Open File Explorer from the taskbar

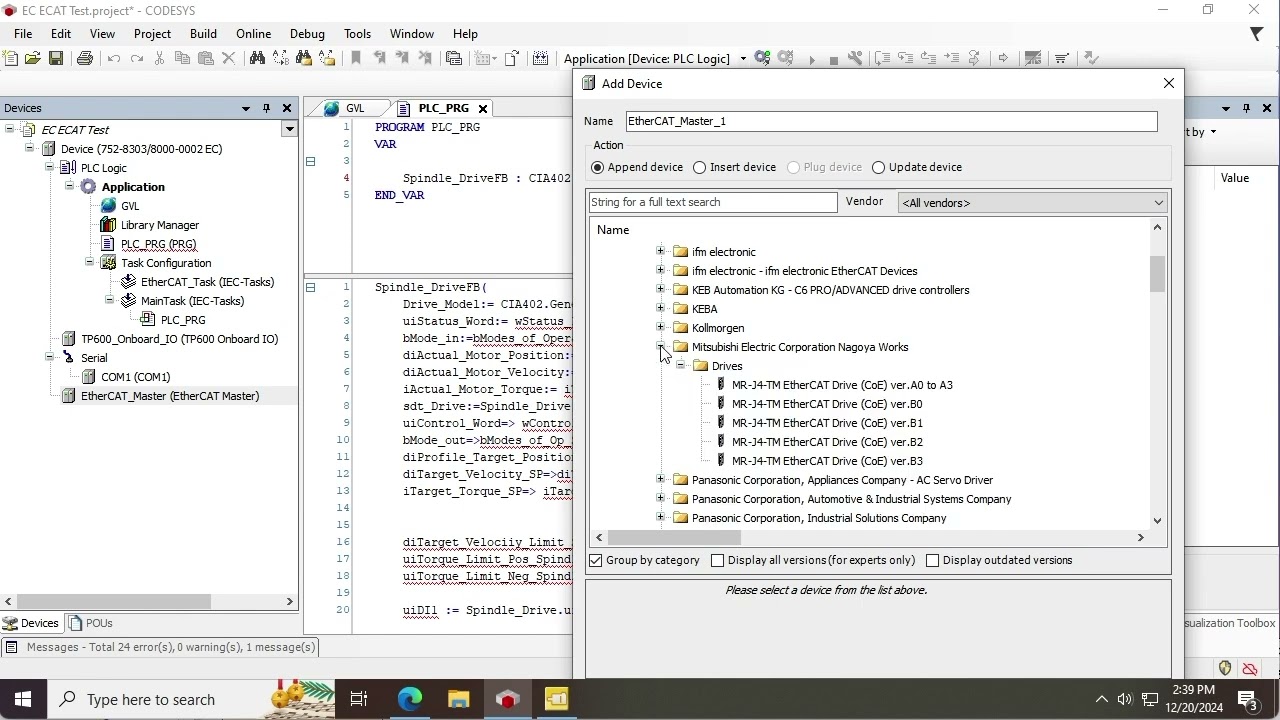tap(458, 699)
